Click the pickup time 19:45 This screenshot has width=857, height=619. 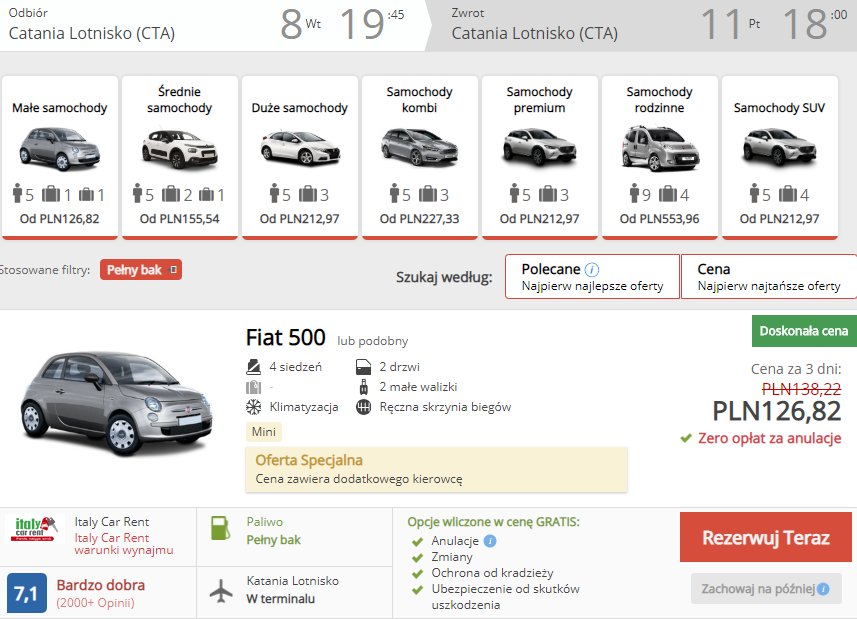click(x=372, y=24)
